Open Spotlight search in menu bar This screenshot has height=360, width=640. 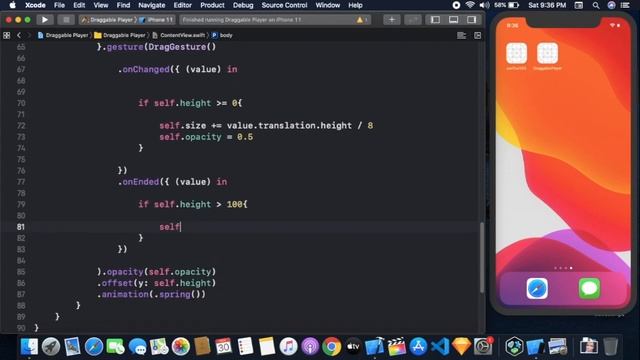coord(596,5)
